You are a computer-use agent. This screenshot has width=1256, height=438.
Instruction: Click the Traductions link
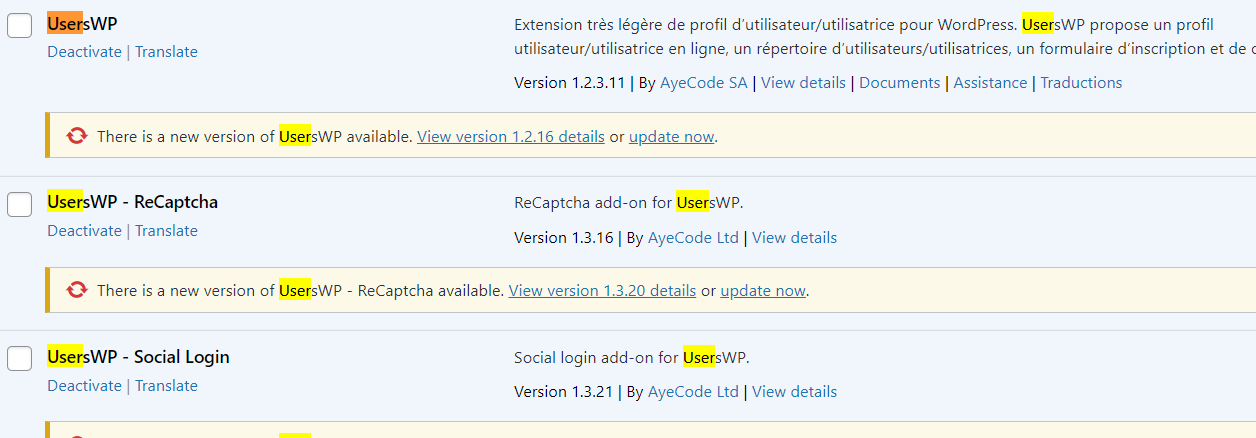point(1081,83)
